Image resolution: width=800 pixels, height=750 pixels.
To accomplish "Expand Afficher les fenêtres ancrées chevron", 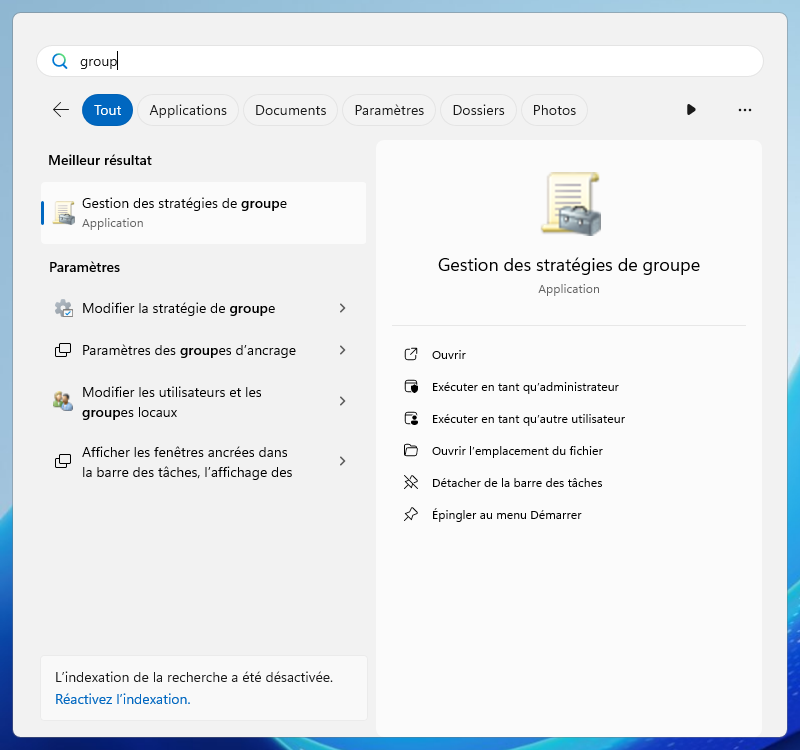I will 342,461.
